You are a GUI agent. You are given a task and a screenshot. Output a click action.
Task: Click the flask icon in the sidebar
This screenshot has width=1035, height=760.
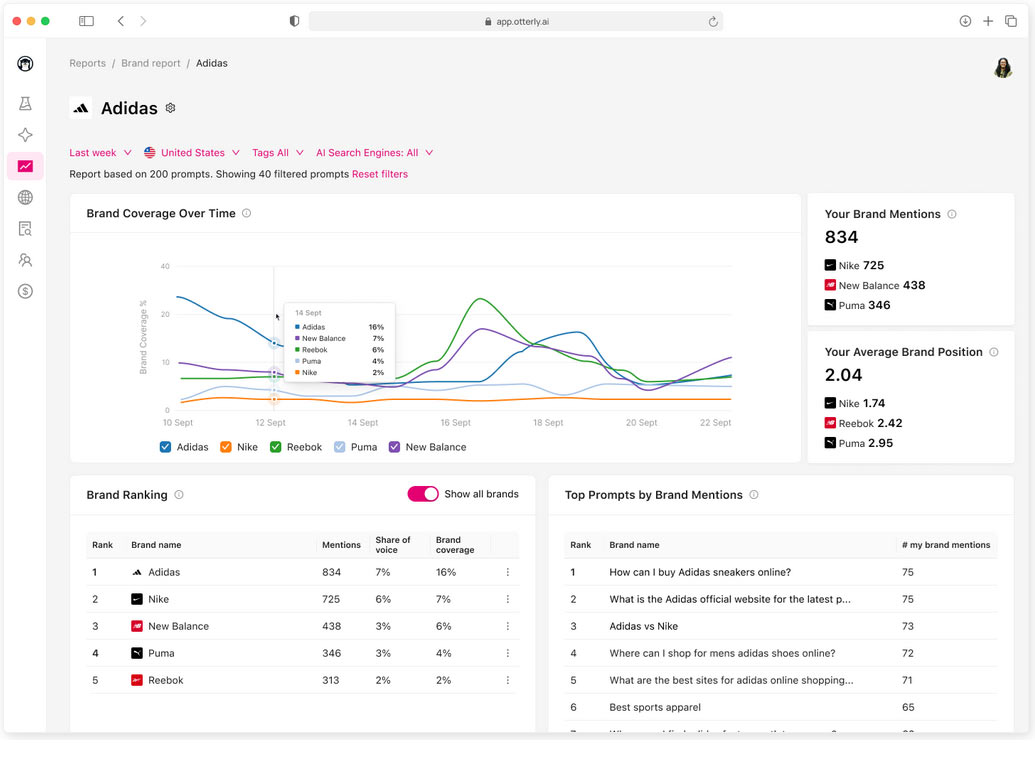25,104
